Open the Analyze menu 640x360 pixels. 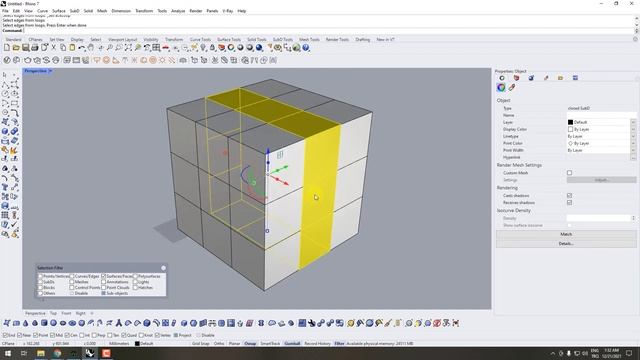178,11
